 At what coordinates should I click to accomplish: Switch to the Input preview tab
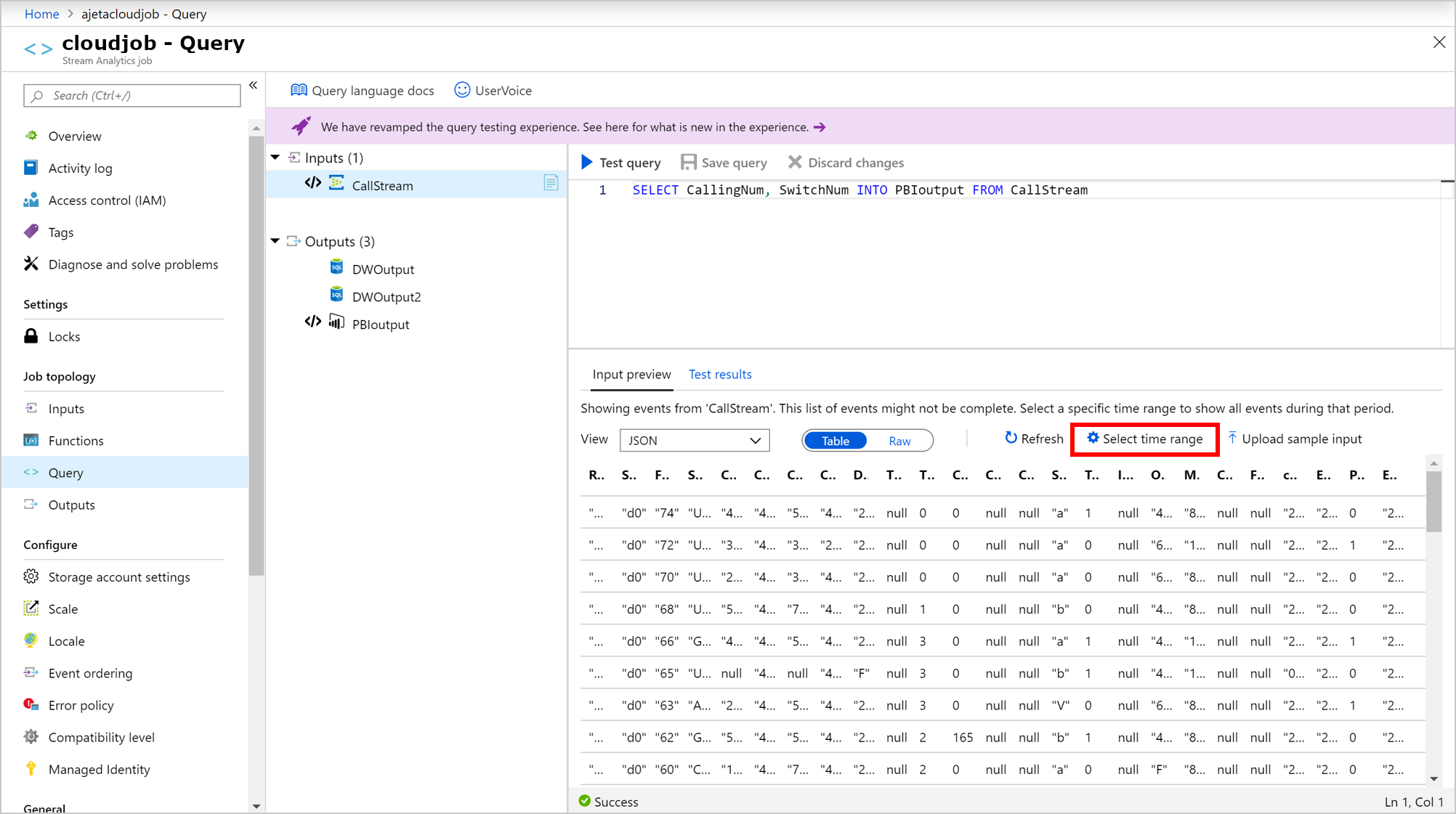(631, 374)
